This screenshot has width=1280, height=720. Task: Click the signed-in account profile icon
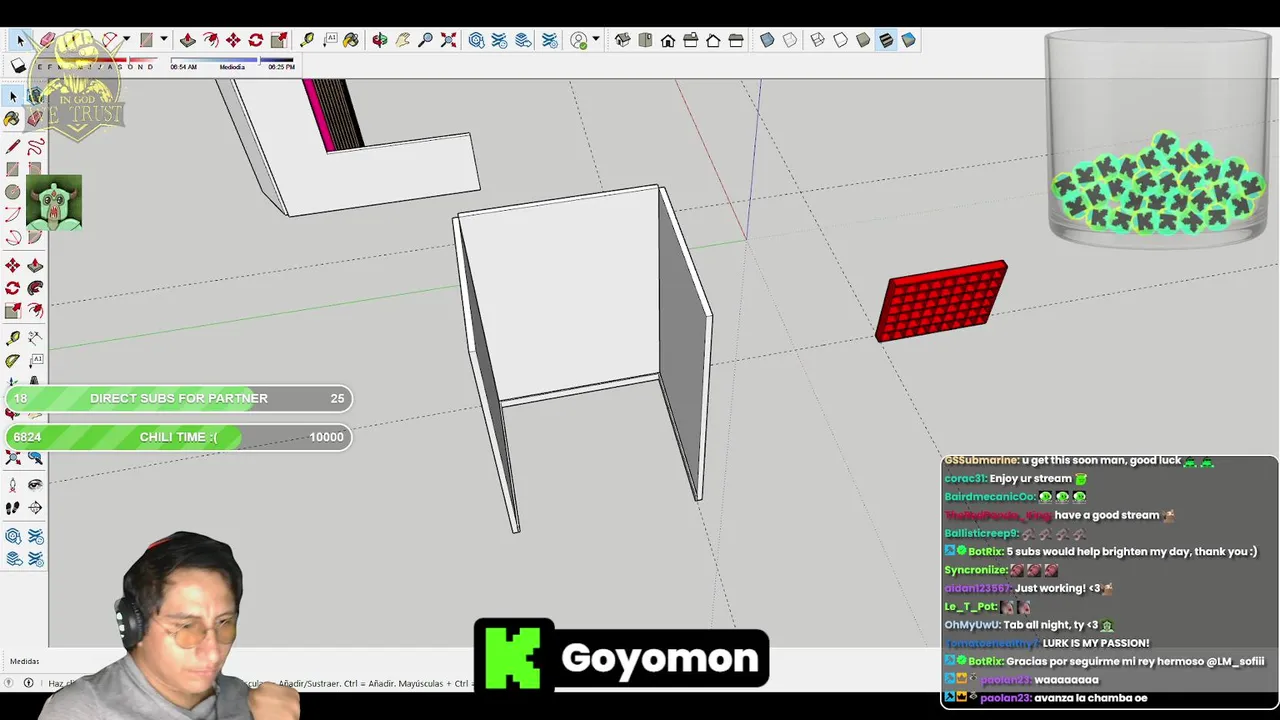click(x=579, y=40)
